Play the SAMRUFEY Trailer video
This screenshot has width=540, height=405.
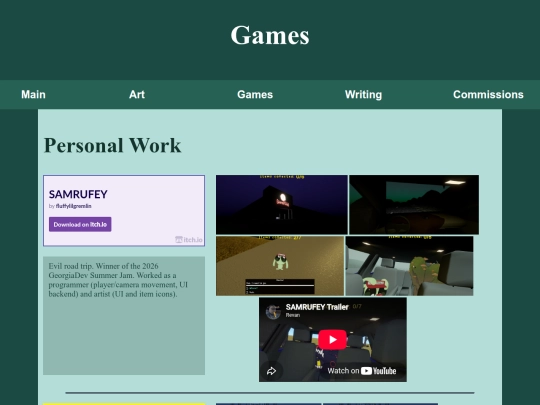tap(332, 340)
